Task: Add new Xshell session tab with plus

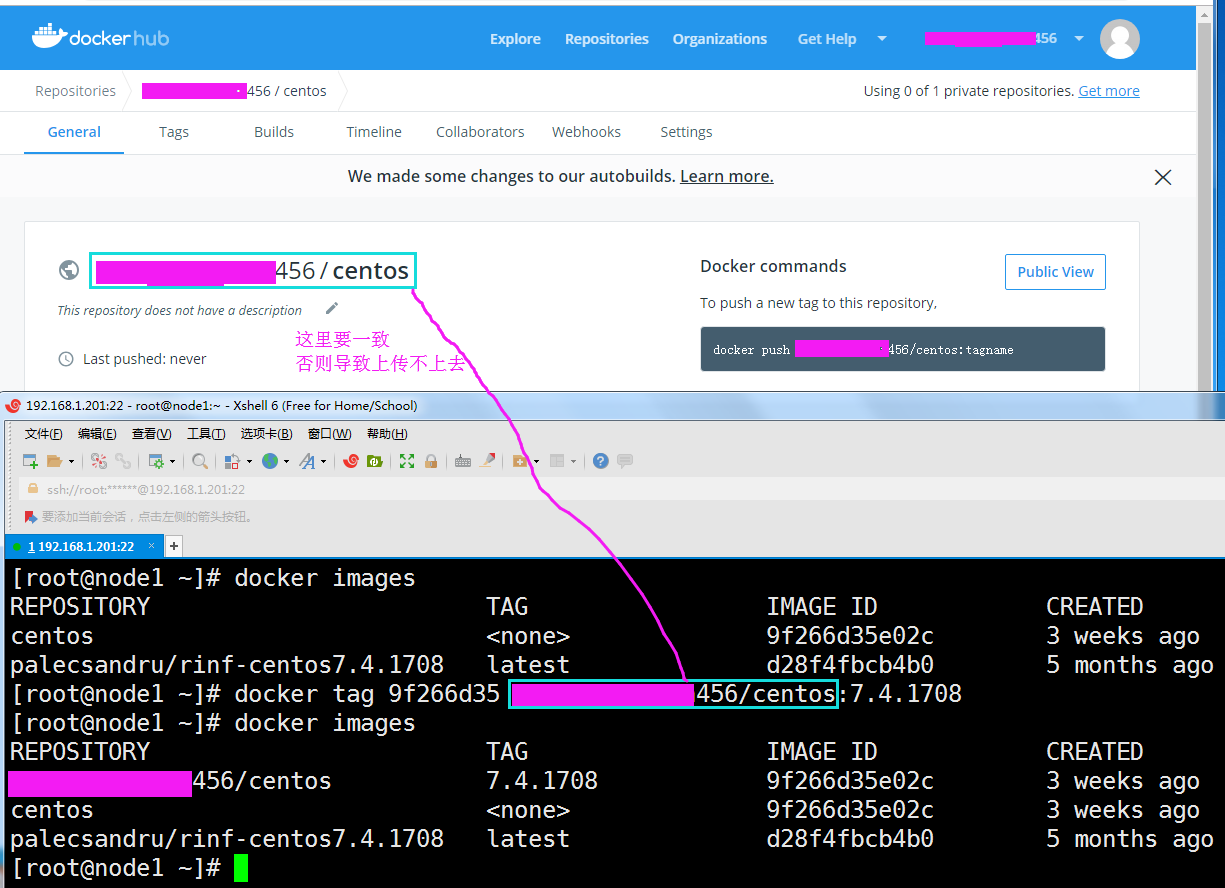Action: pos(174,546)
